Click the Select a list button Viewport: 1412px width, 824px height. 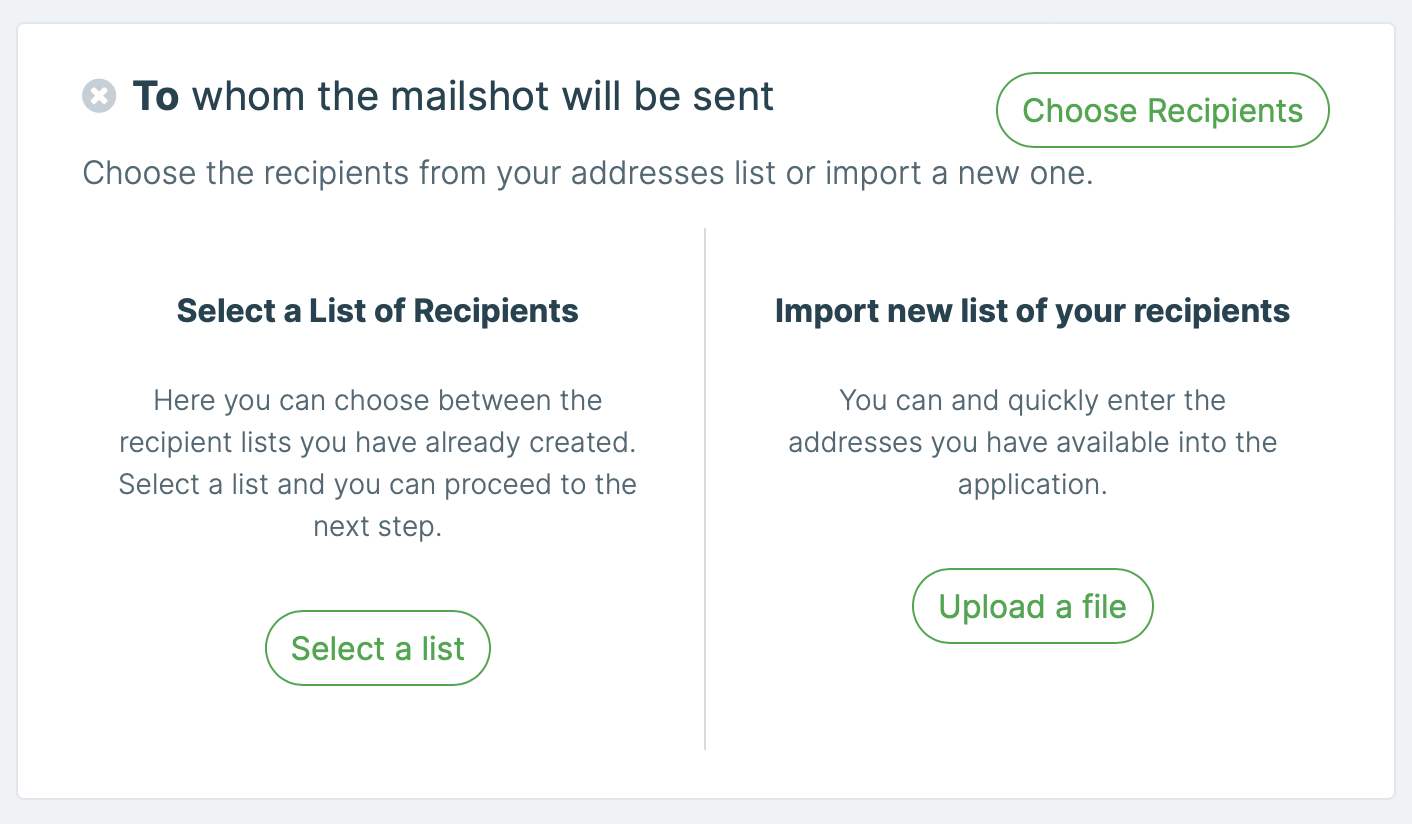[x=377, y=647]
